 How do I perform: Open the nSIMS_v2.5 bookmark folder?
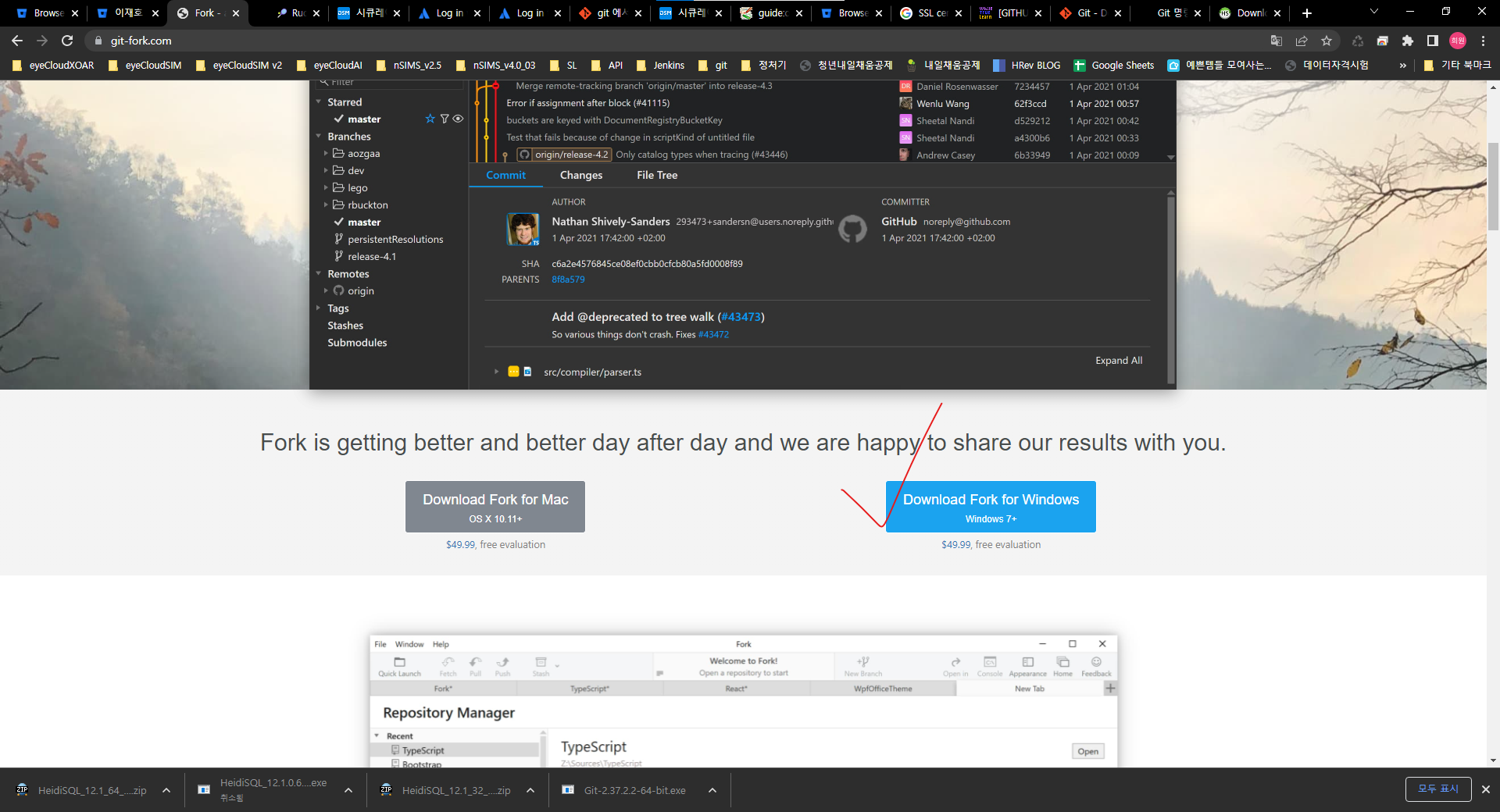(409, 66)
